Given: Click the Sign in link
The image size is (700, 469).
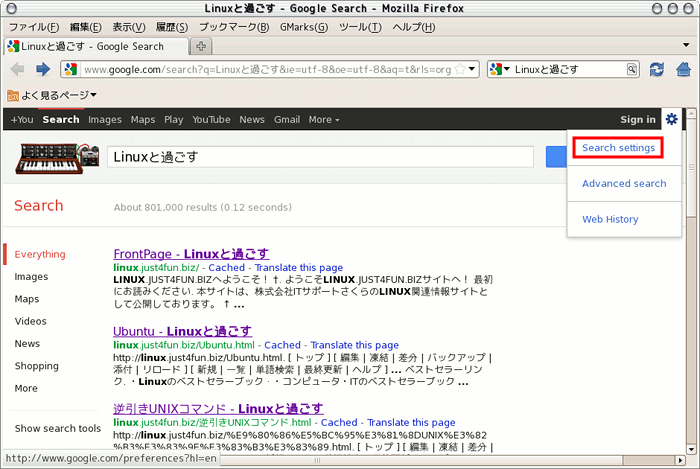Looking at the screenshot, I should point(637,120).
